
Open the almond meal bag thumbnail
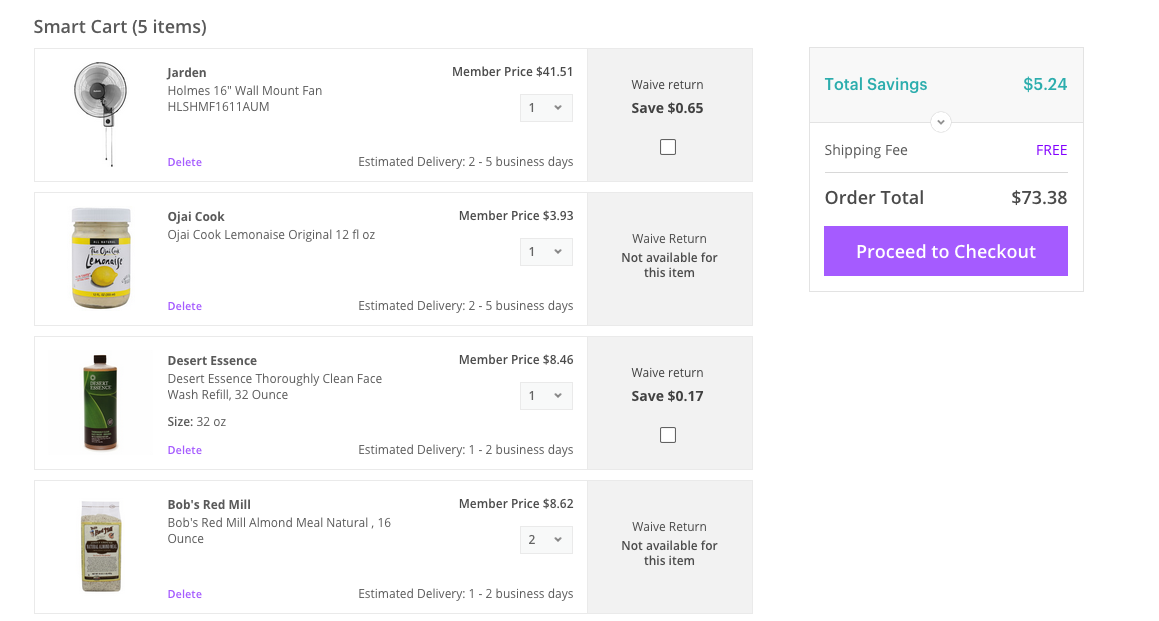(x=100, y=545)
